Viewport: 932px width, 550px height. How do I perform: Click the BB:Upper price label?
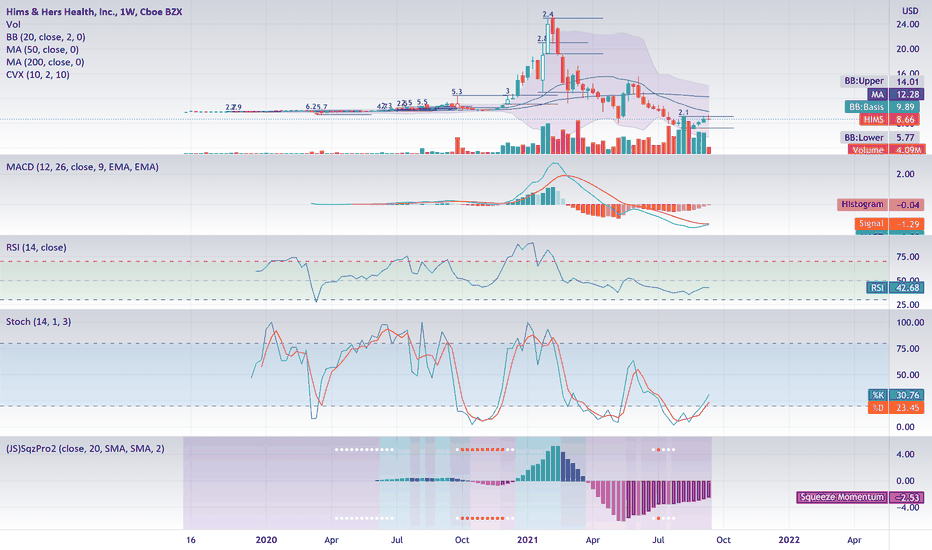tap(882, 81)
